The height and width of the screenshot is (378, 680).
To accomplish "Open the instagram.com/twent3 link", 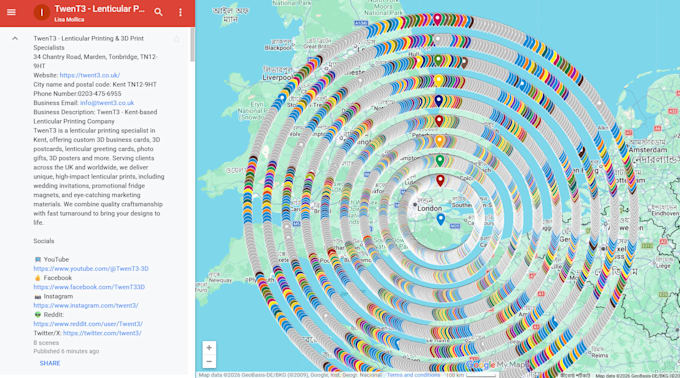I will point(86,306).
